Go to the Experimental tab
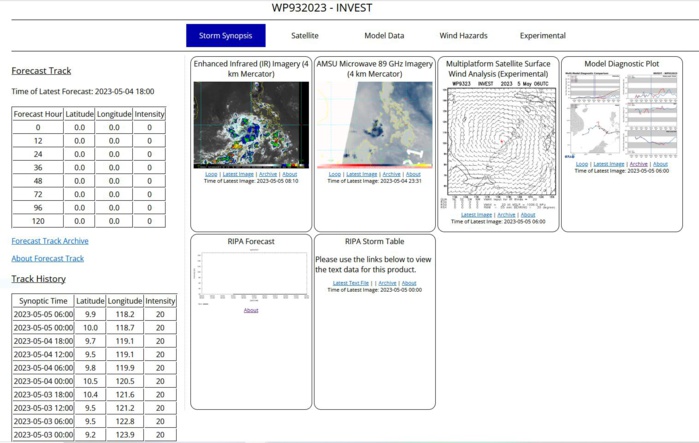699x443 pixels. point(542,36)
